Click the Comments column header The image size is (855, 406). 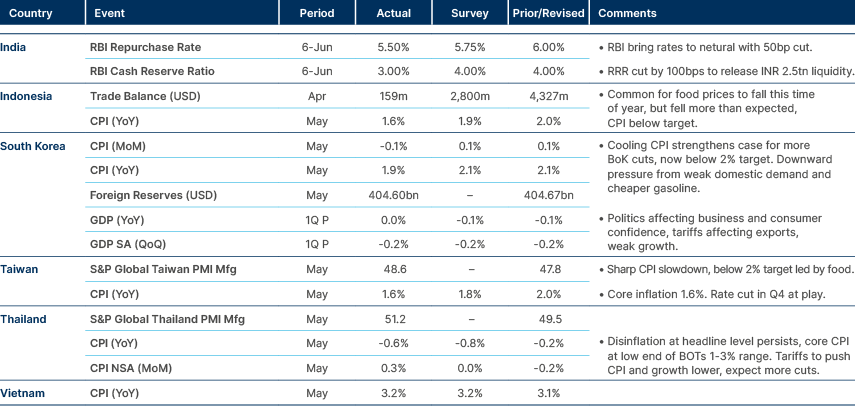(627, 14)
